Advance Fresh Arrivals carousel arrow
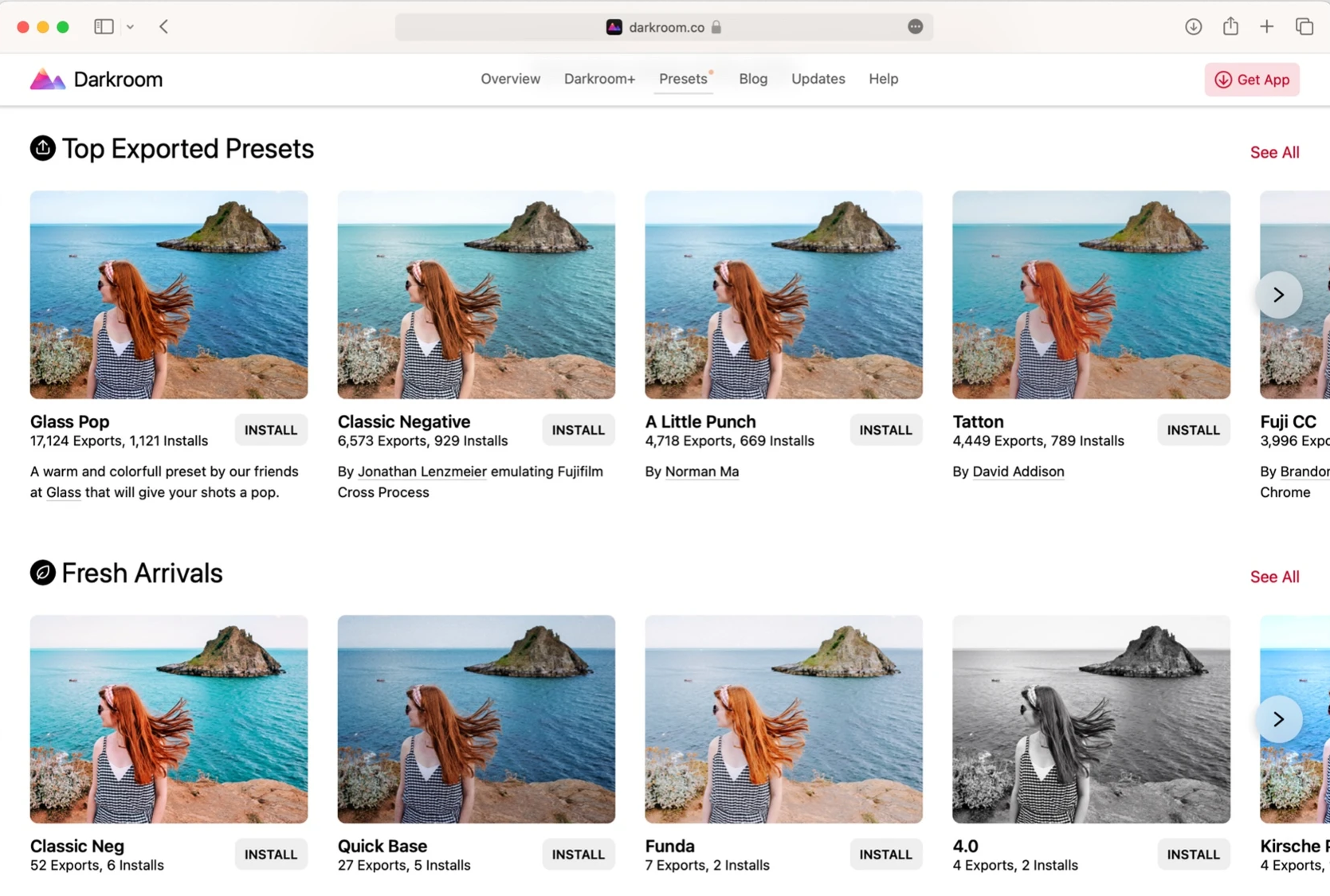Viewport: 1330px width, 896px height. point(1278,719)
